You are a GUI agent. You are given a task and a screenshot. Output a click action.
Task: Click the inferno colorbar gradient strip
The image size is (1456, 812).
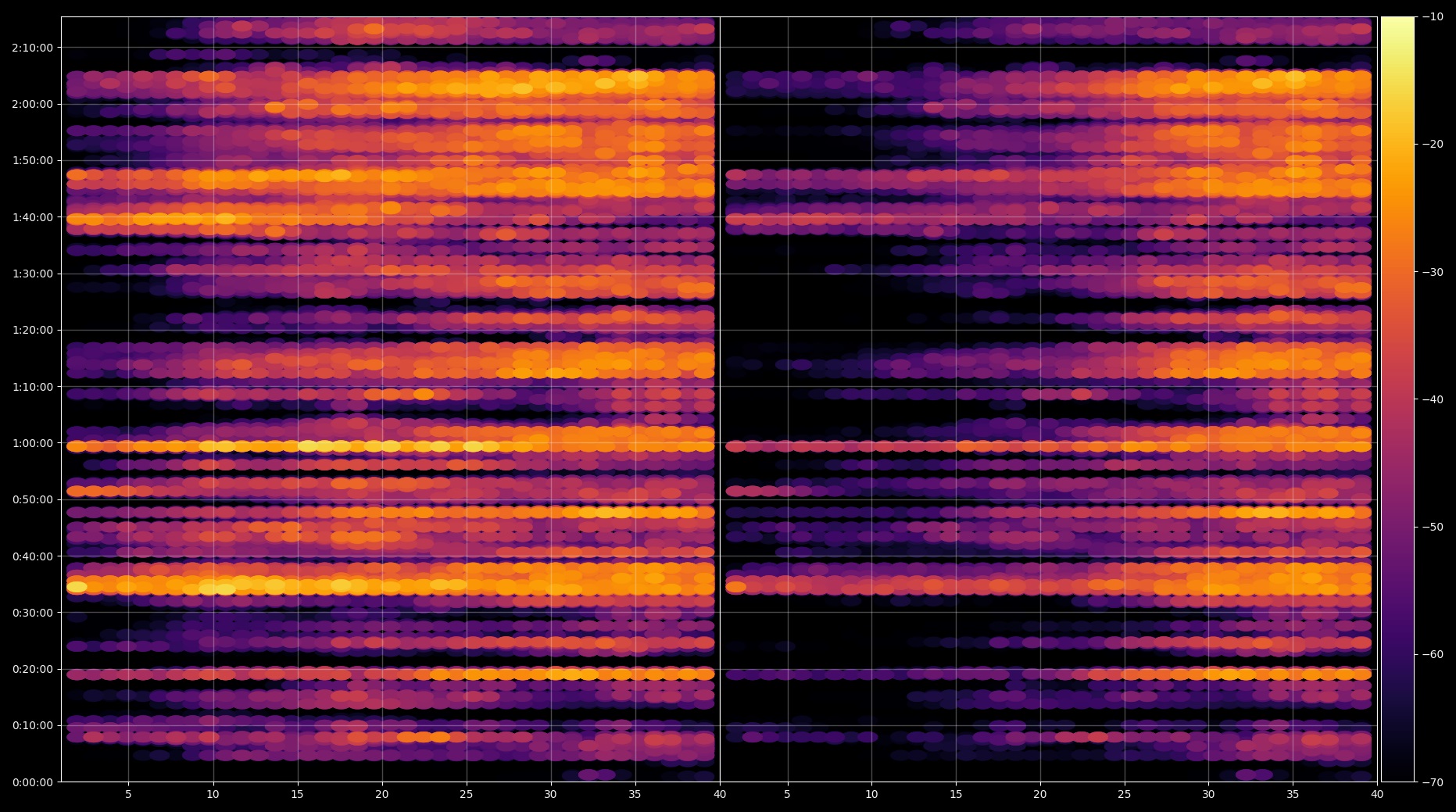(x=1397, y=399)
